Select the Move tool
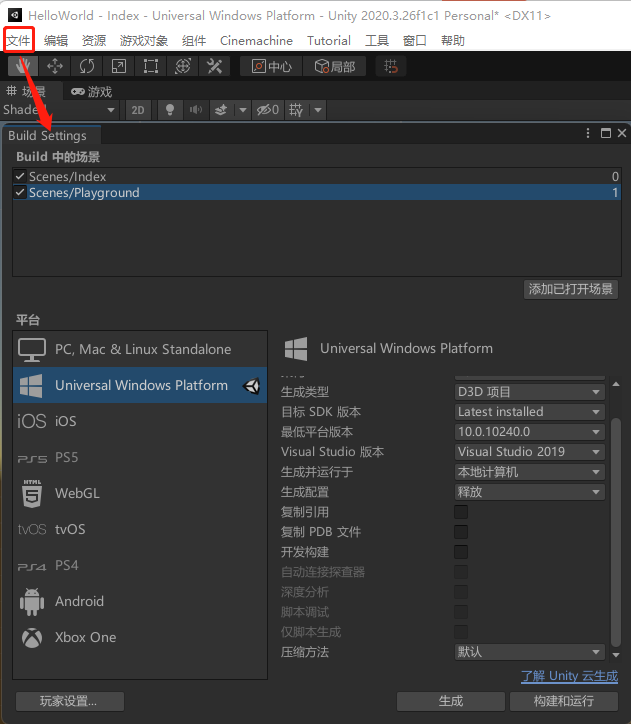The image size is (631, 724). click(x=54, y=66)
